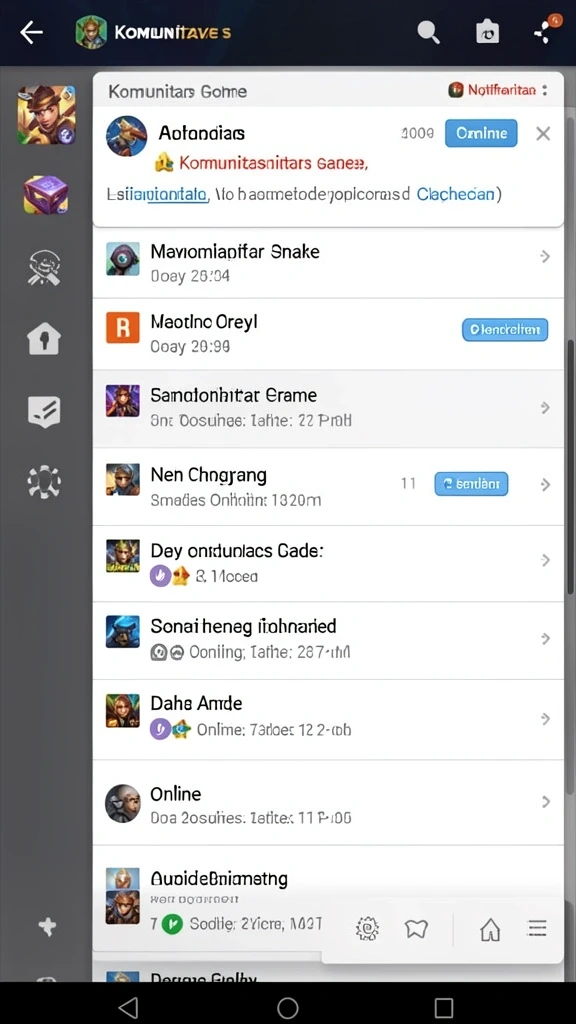Open skull crossbones icon in sidebar
The width and height of the screenshot is (576, 1024).
point(44,268)
